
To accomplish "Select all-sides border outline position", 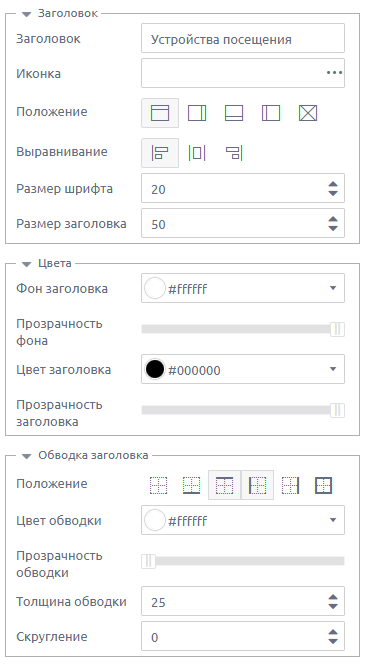I will pyautogui.click(x=324, y=485).
